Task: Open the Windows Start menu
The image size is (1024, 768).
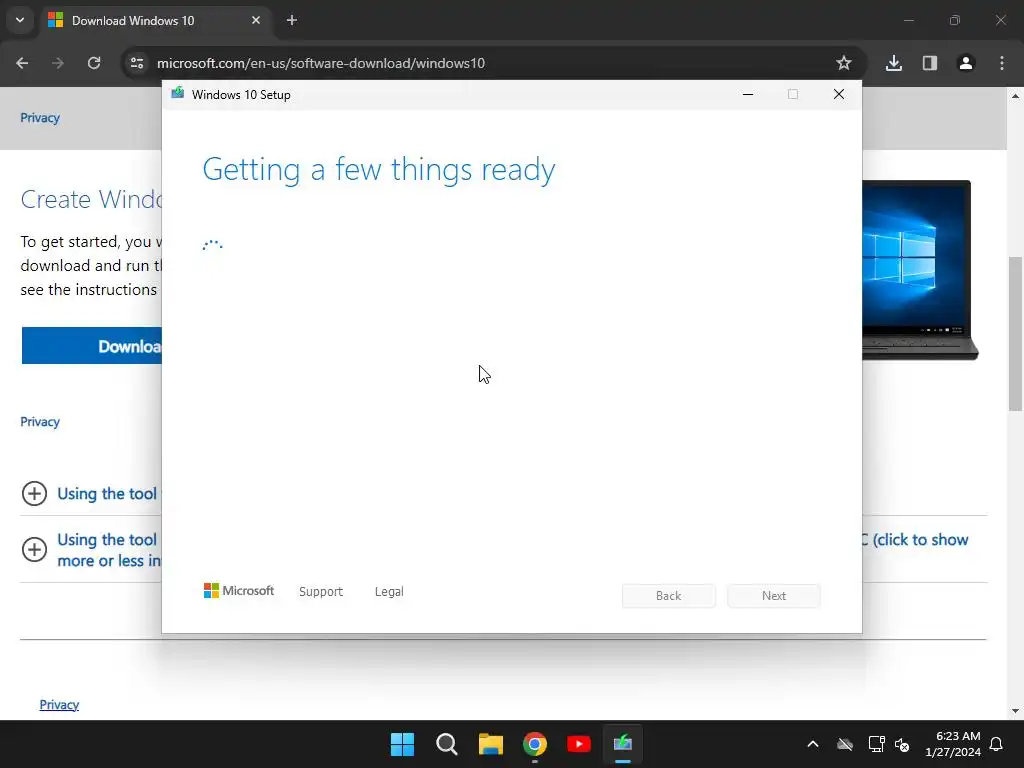Action: pos(402,744)
